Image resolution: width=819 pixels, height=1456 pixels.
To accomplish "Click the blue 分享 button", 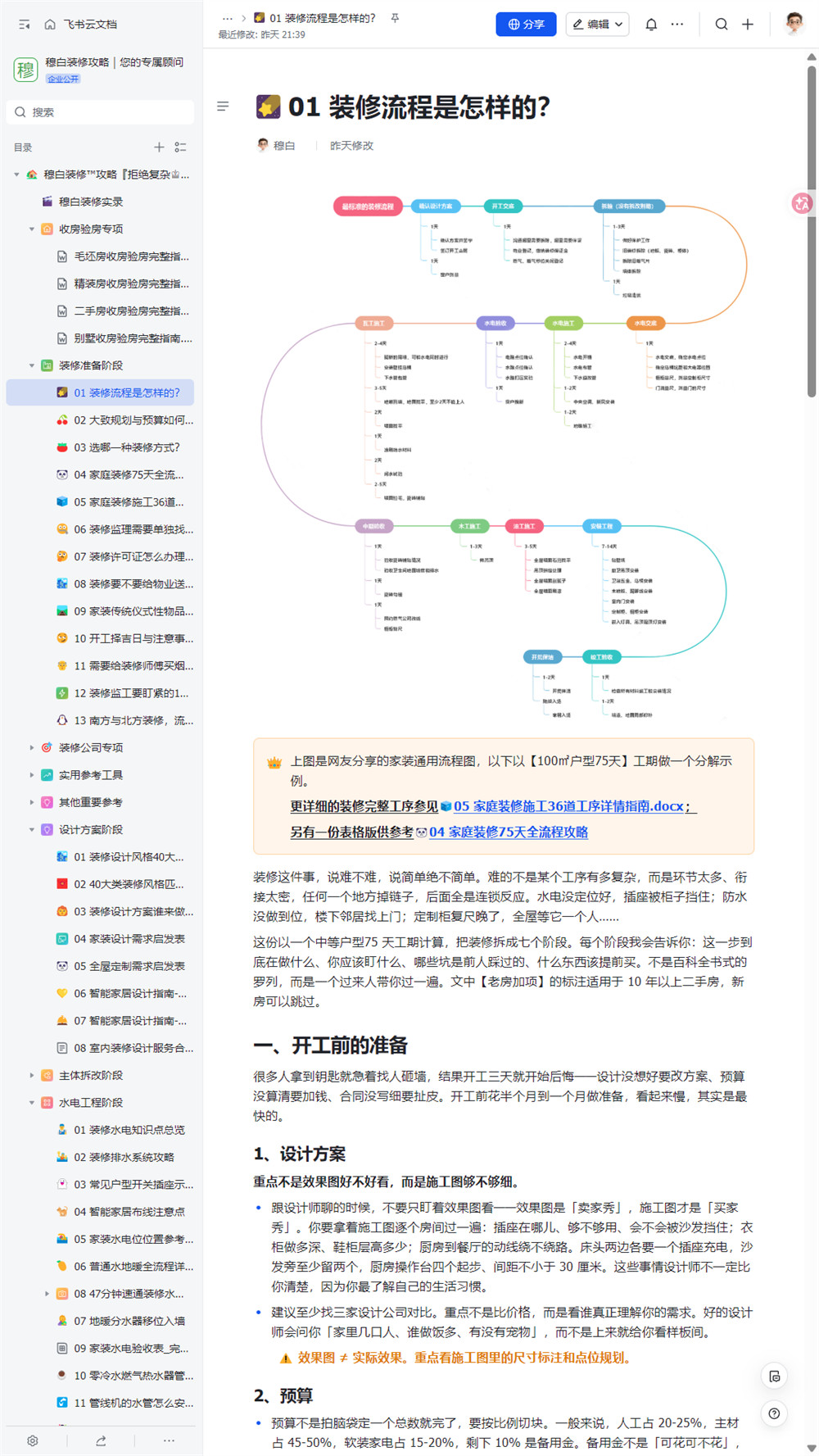I will pyautogui.click(x=526, y=25).
